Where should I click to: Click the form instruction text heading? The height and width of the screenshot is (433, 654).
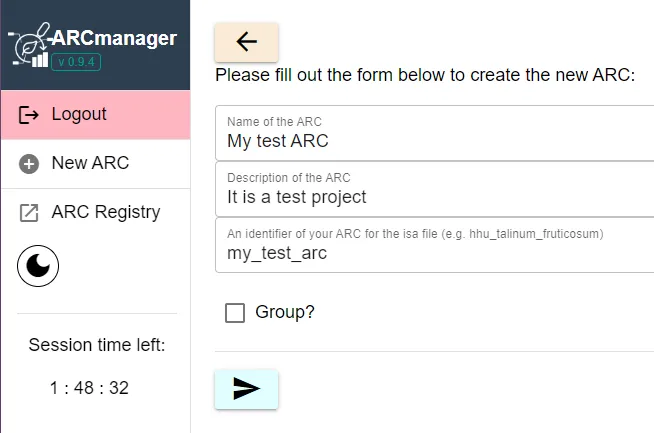click(425, 75)
